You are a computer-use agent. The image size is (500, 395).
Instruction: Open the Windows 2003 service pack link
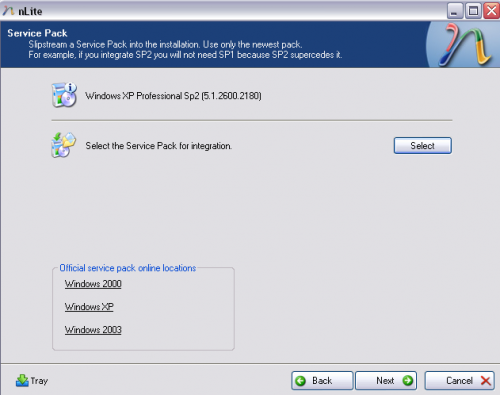click(x=93, y=330)
